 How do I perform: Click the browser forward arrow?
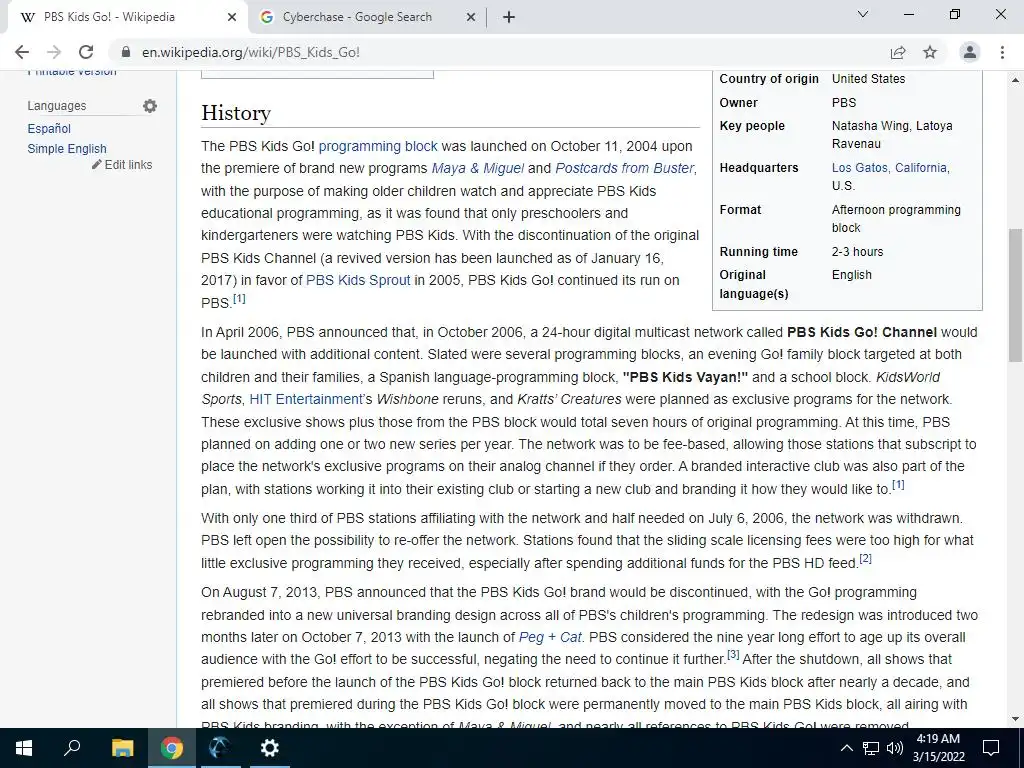[54, 52]
